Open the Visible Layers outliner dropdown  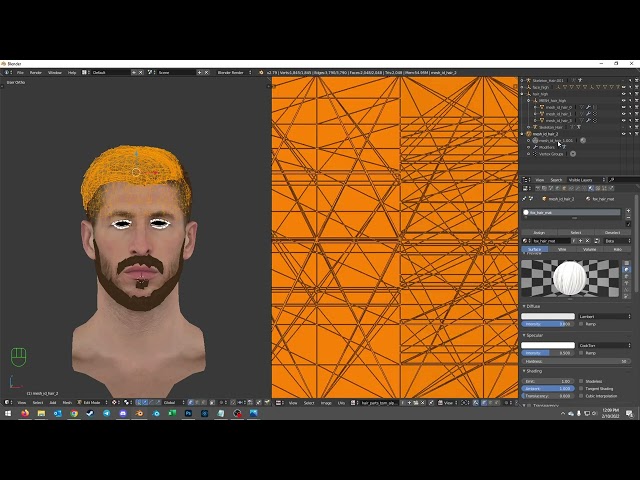586,180
